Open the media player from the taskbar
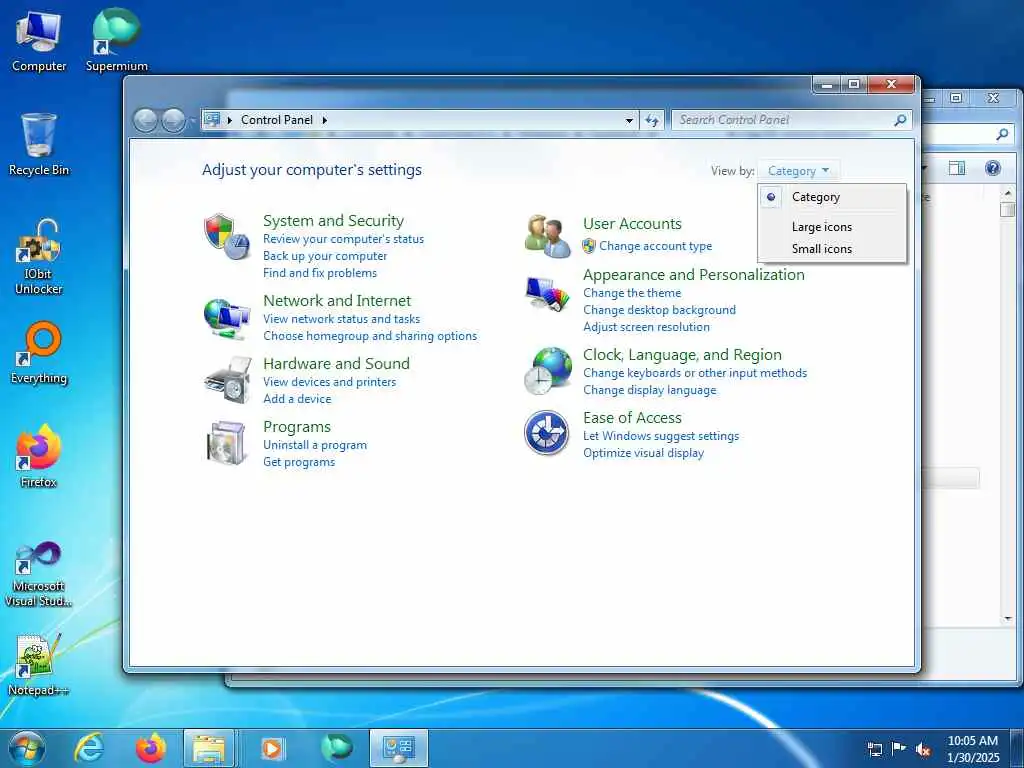This screenshot has width=1024, height=768. [x=272, y=748]
